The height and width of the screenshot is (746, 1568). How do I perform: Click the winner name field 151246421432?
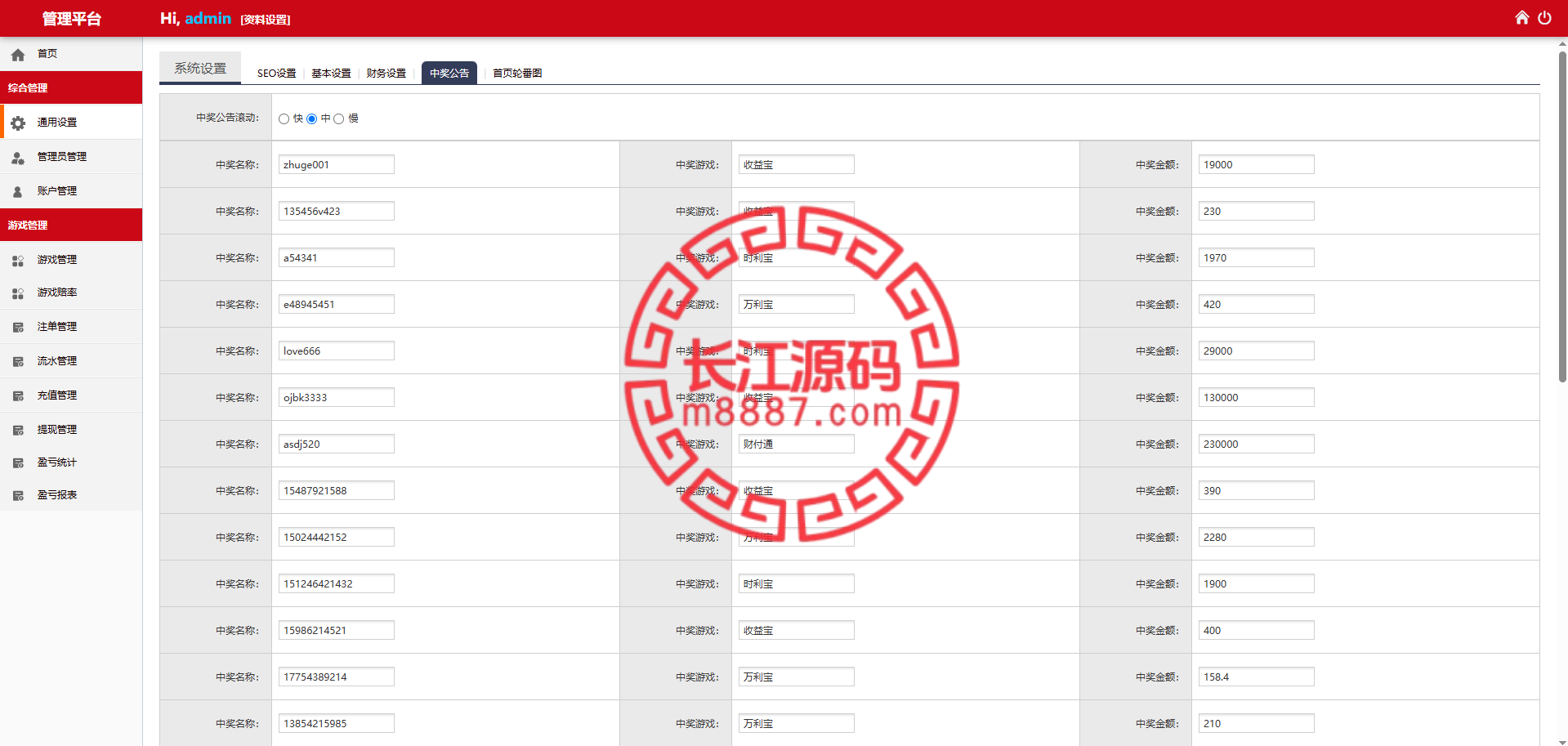coord(337,583)
